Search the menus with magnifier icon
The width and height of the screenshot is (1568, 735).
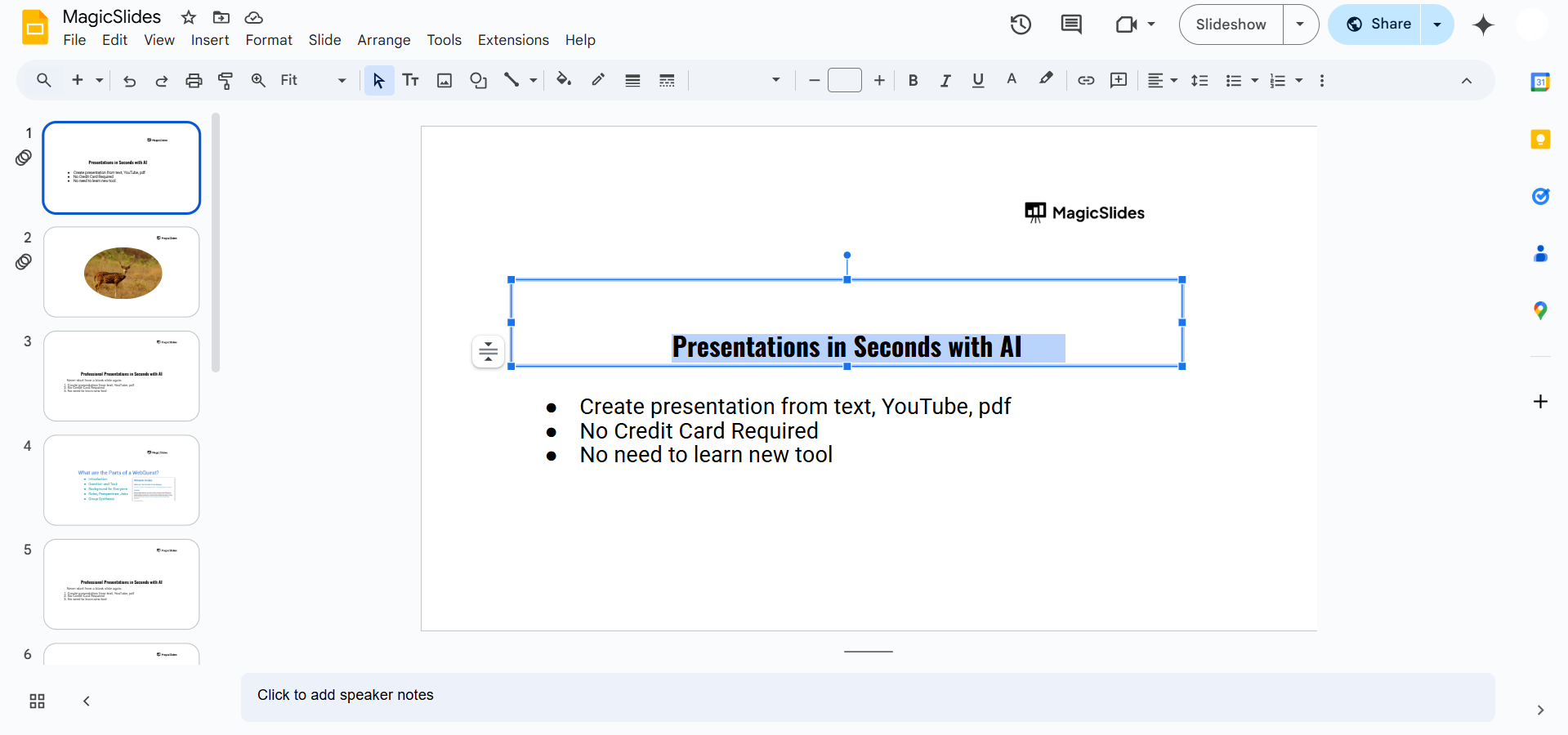[44, 80]
